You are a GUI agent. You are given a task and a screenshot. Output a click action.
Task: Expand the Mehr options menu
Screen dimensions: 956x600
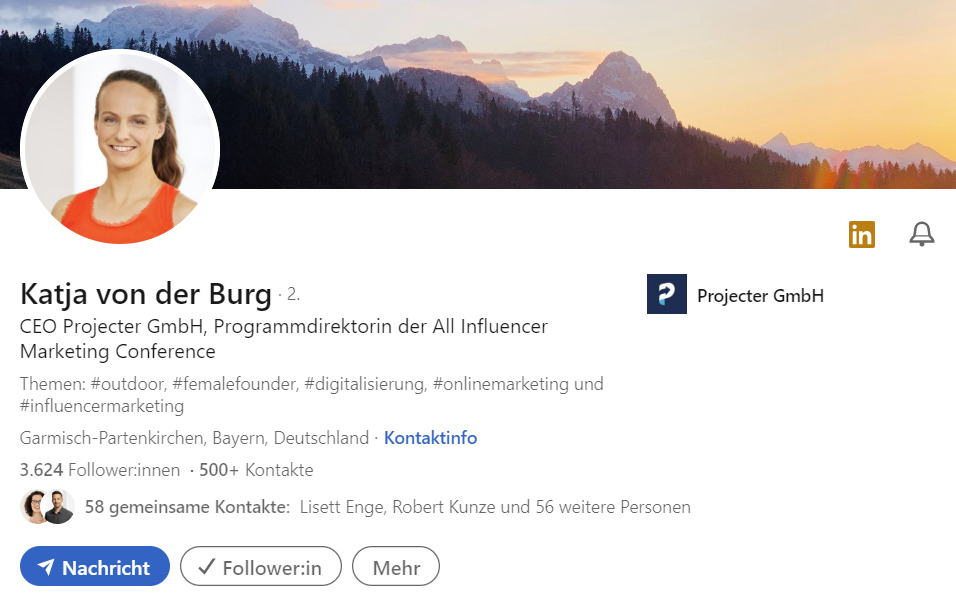click(x=396, y=566)
